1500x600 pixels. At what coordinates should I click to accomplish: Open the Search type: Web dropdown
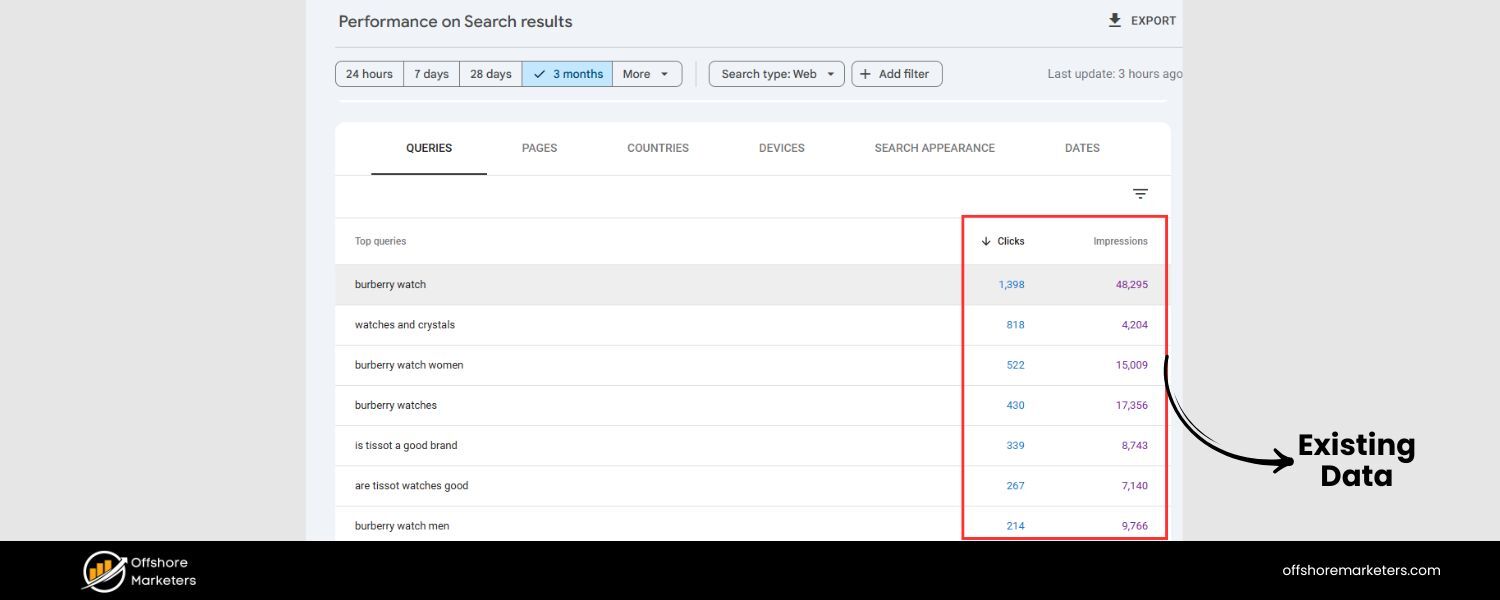click(x=775, y=73)
